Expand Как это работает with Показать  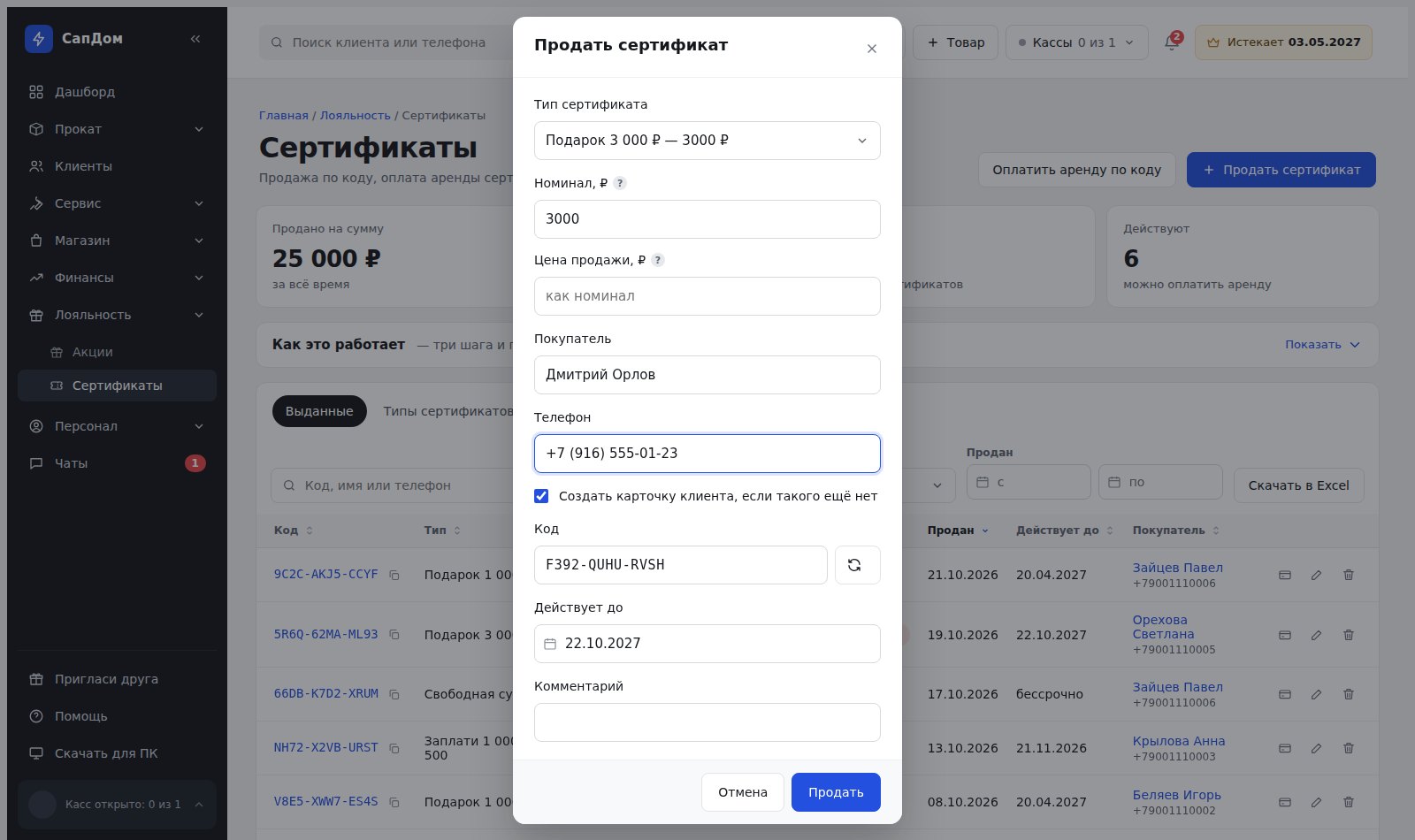(x=1322, y=345)
